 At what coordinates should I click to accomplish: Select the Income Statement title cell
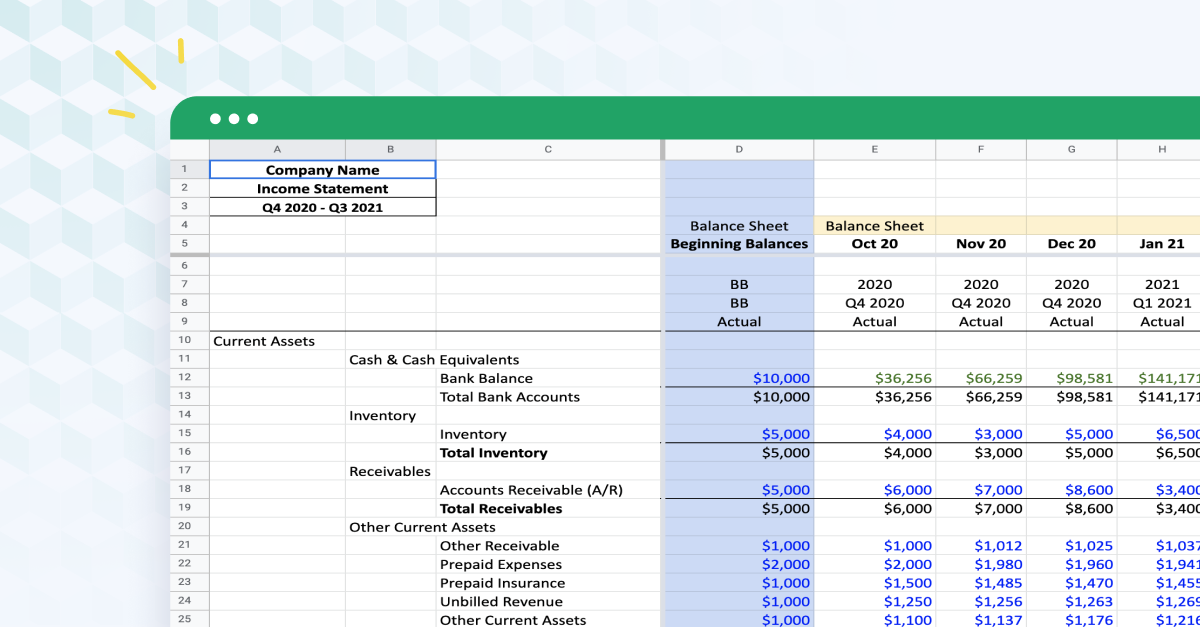[x=322, y=188]
